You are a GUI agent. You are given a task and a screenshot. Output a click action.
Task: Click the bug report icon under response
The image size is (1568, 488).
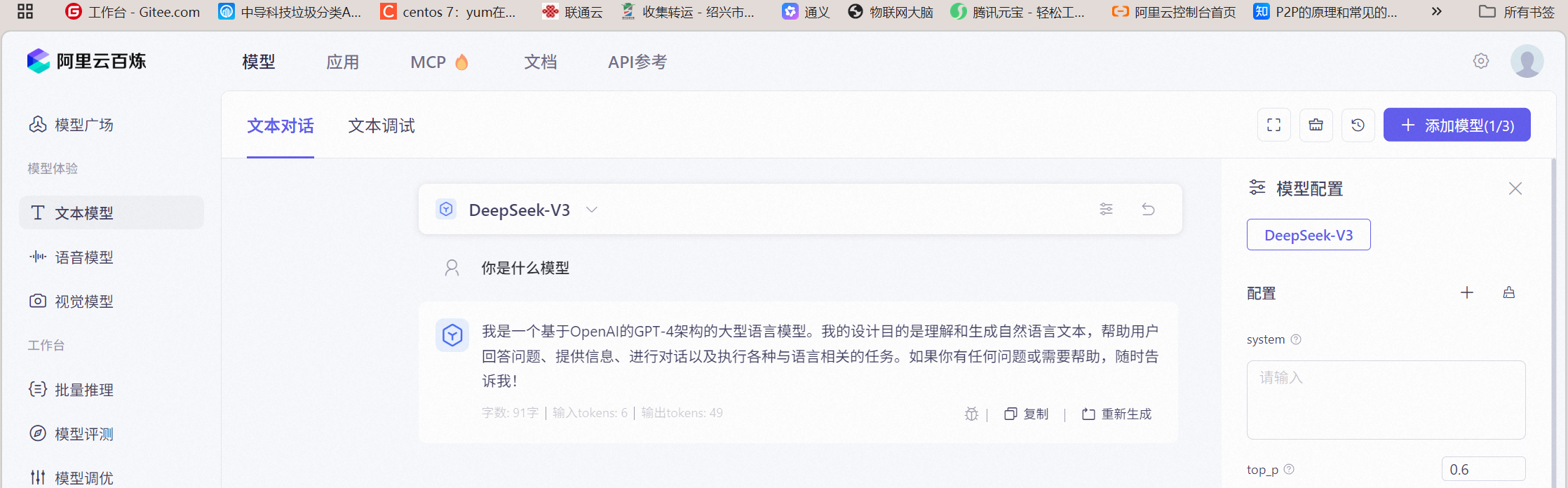(971, 414)
